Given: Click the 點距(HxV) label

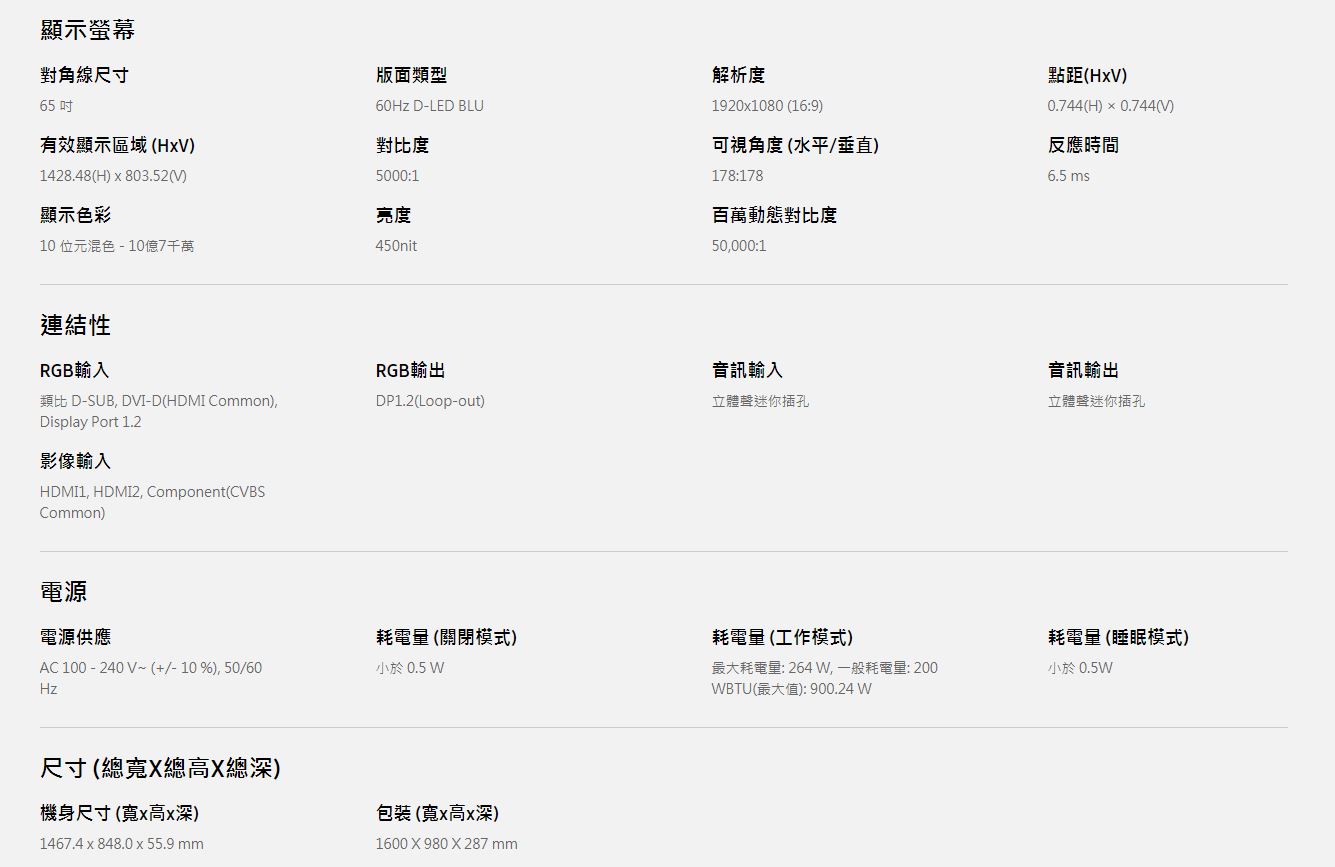Looking at the screenshot, I should (1087, 75).
